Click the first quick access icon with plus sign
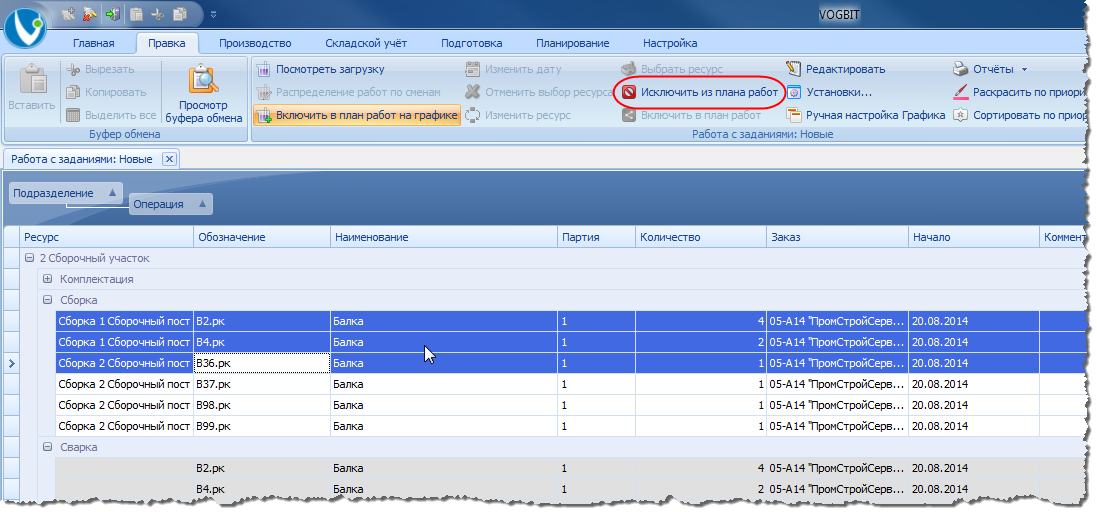Viewport: 1097px width, 512px height. (68, 13)
